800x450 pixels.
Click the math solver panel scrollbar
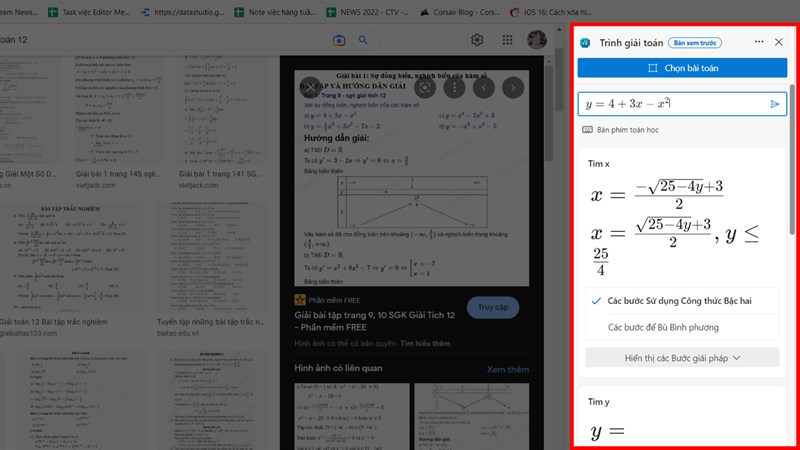point(792,158)
